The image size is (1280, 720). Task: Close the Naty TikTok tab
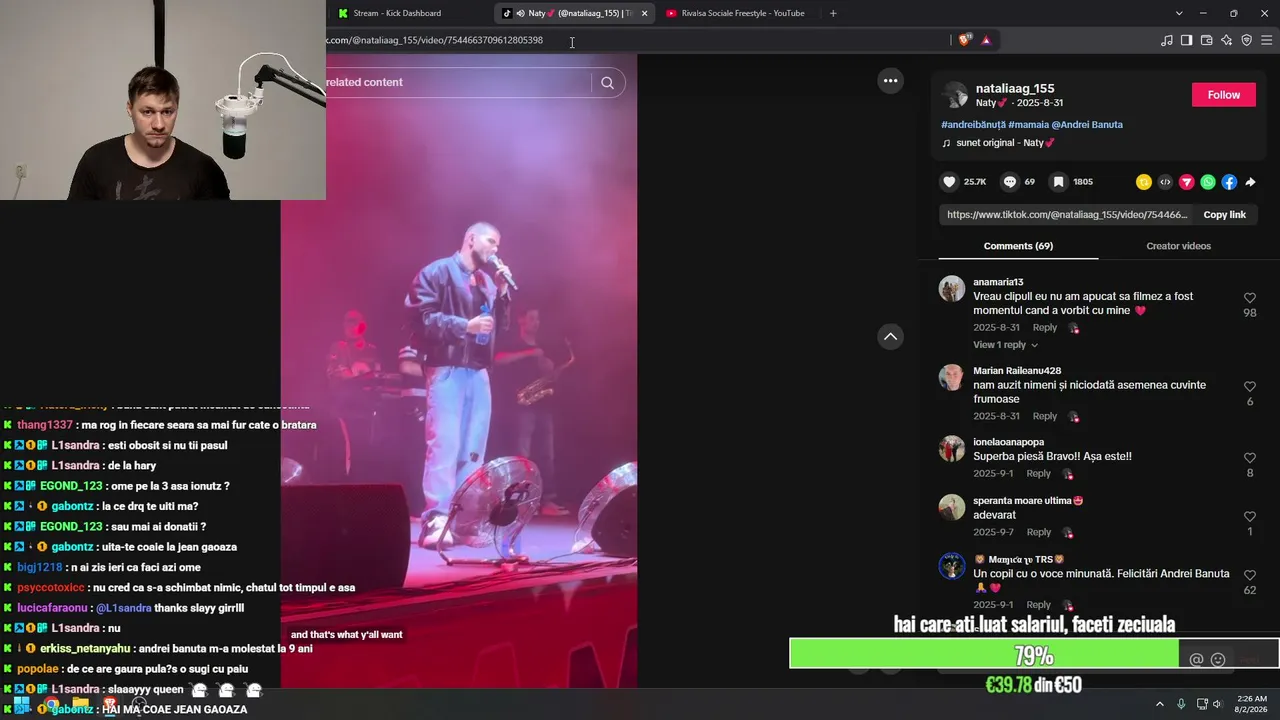click(x=644, y=13)
